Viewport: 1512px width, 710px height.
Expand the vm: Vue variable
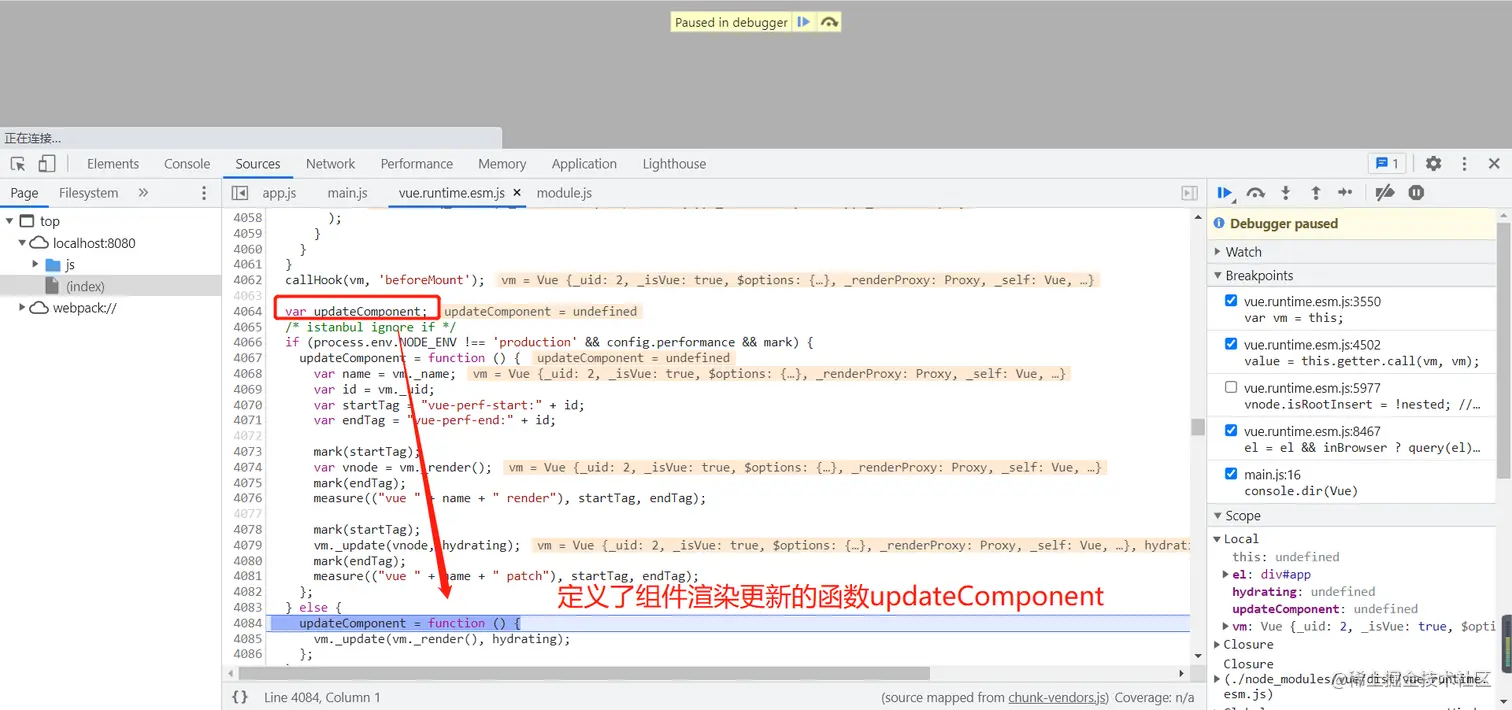[x=1226, y=626]
